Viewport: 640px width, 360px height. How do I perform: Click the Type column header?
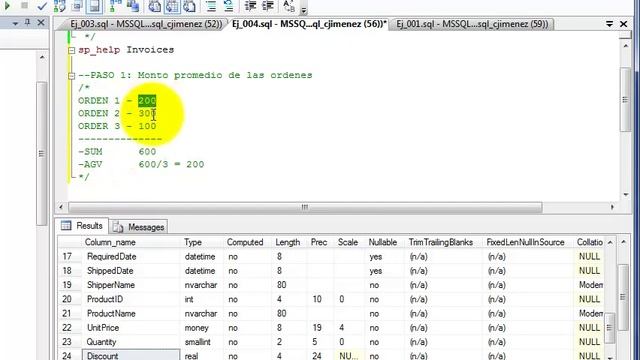[202, 242]
